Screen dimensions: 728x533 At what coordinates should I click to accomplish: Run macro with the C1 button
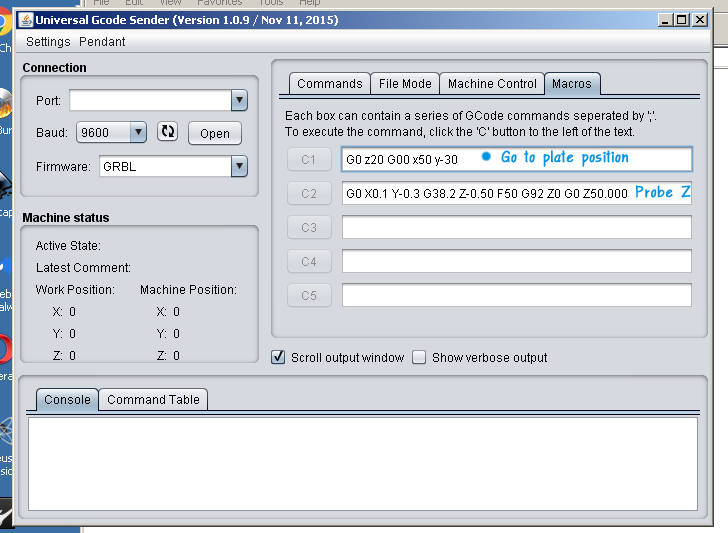pyautogui.click(x=309, y=159)
